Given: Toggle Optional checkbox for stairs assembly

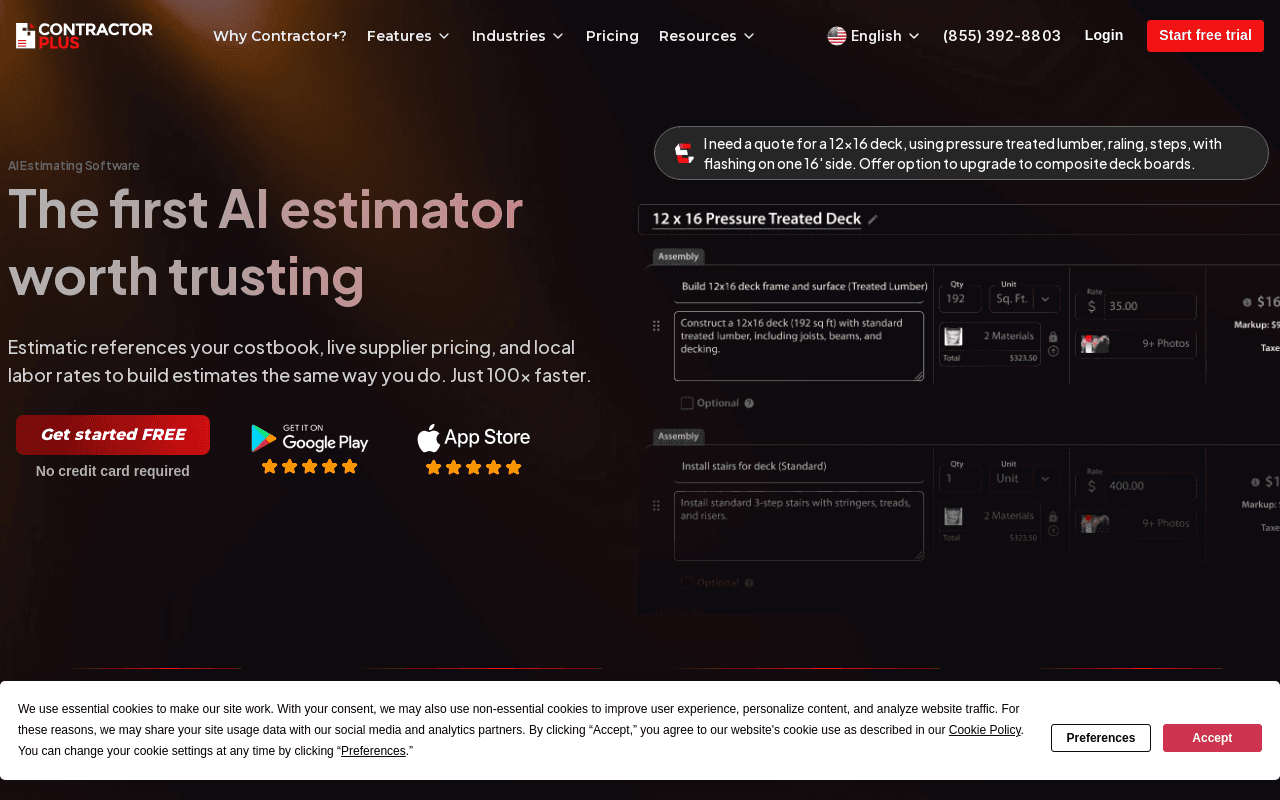Looking at the screenshot, I should tap(687, 583).
